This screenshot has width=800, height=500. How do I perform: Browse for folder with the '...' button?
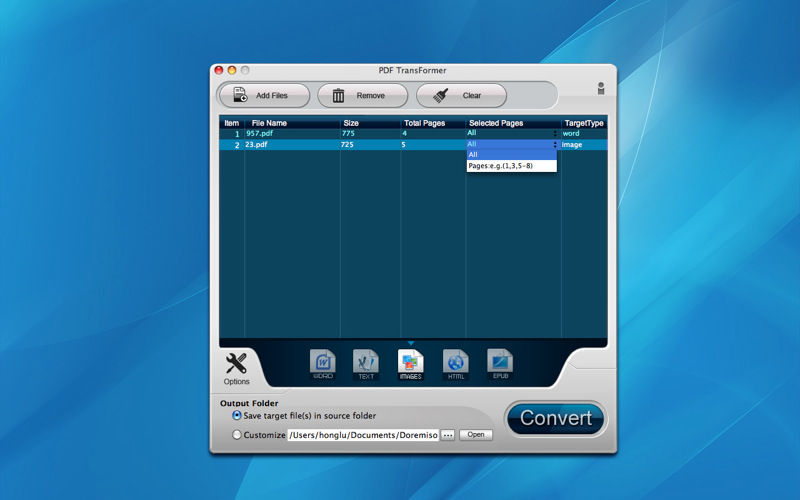[x=447, y=435]
